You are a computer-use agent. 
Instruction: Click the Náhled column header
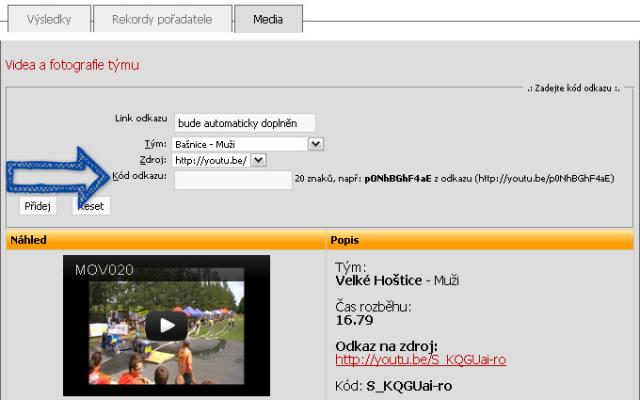28,240
